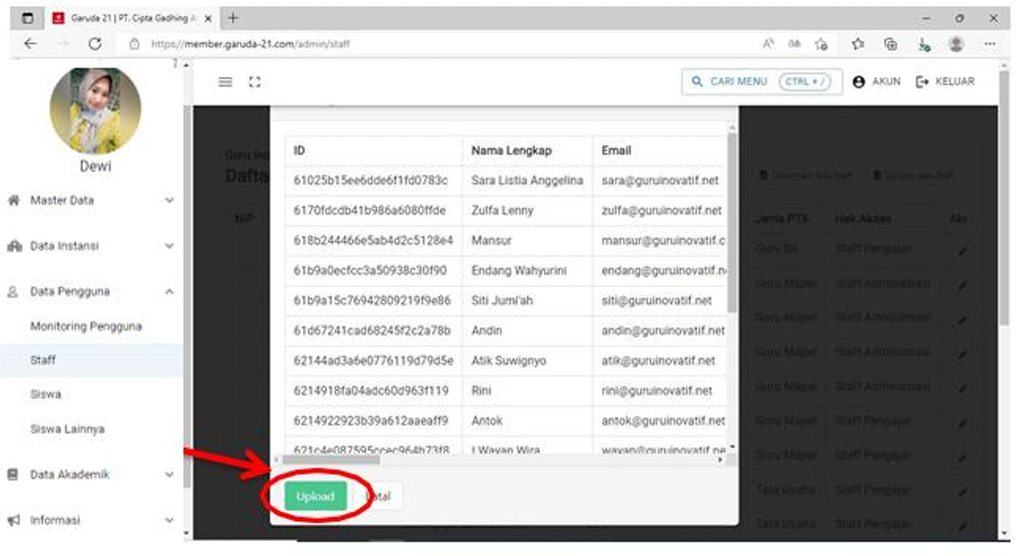Click the Data Pengguna user icon
This screenshot has width=1020, height=556.
(12, 291)
